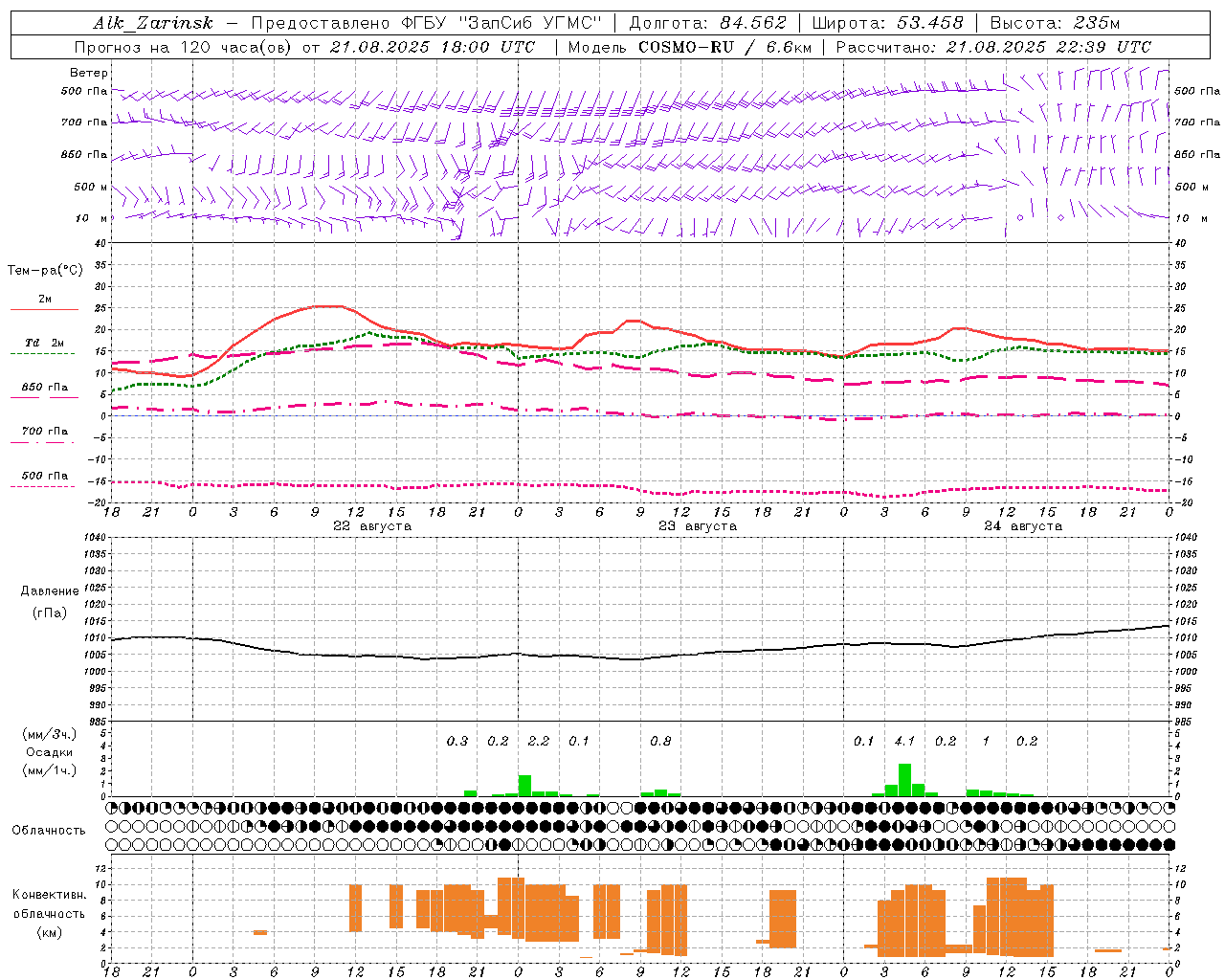1225x980 pixels.
Task: Click the tallest green precipitation bar under 2.2
Action: click(524, 786)
